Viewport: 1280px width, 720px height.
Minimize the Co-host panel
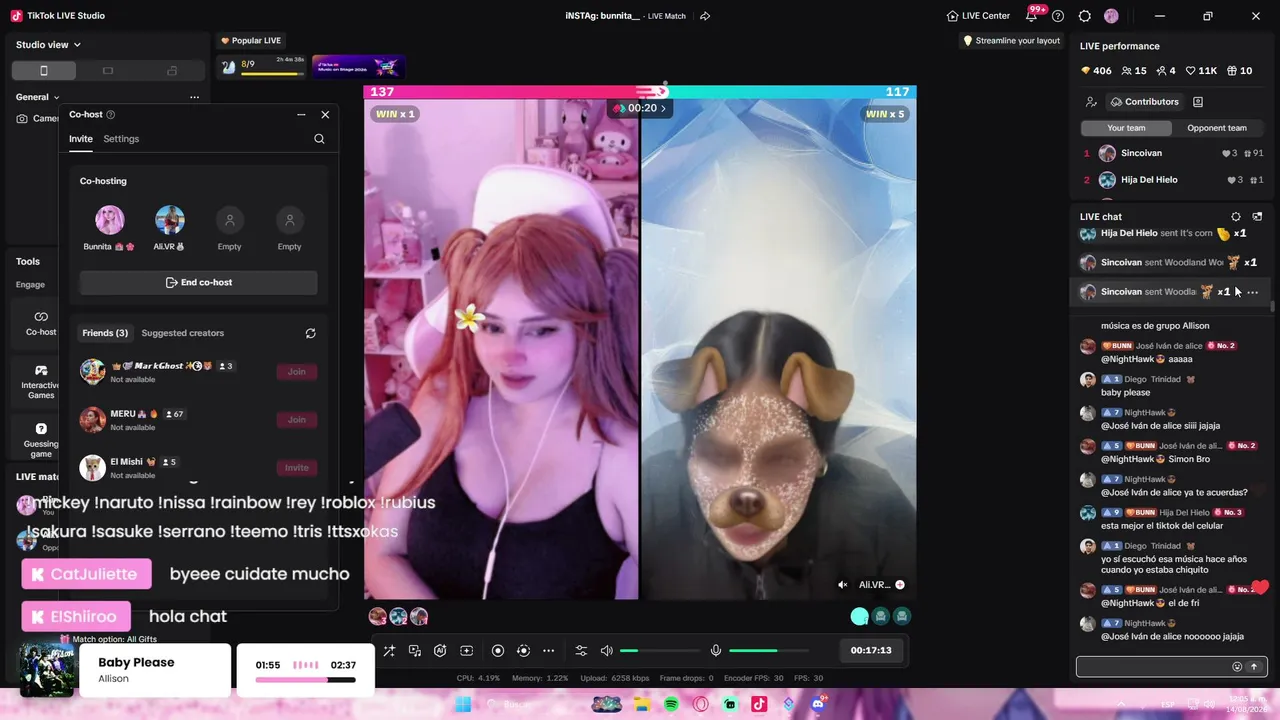tap(301, 115)
